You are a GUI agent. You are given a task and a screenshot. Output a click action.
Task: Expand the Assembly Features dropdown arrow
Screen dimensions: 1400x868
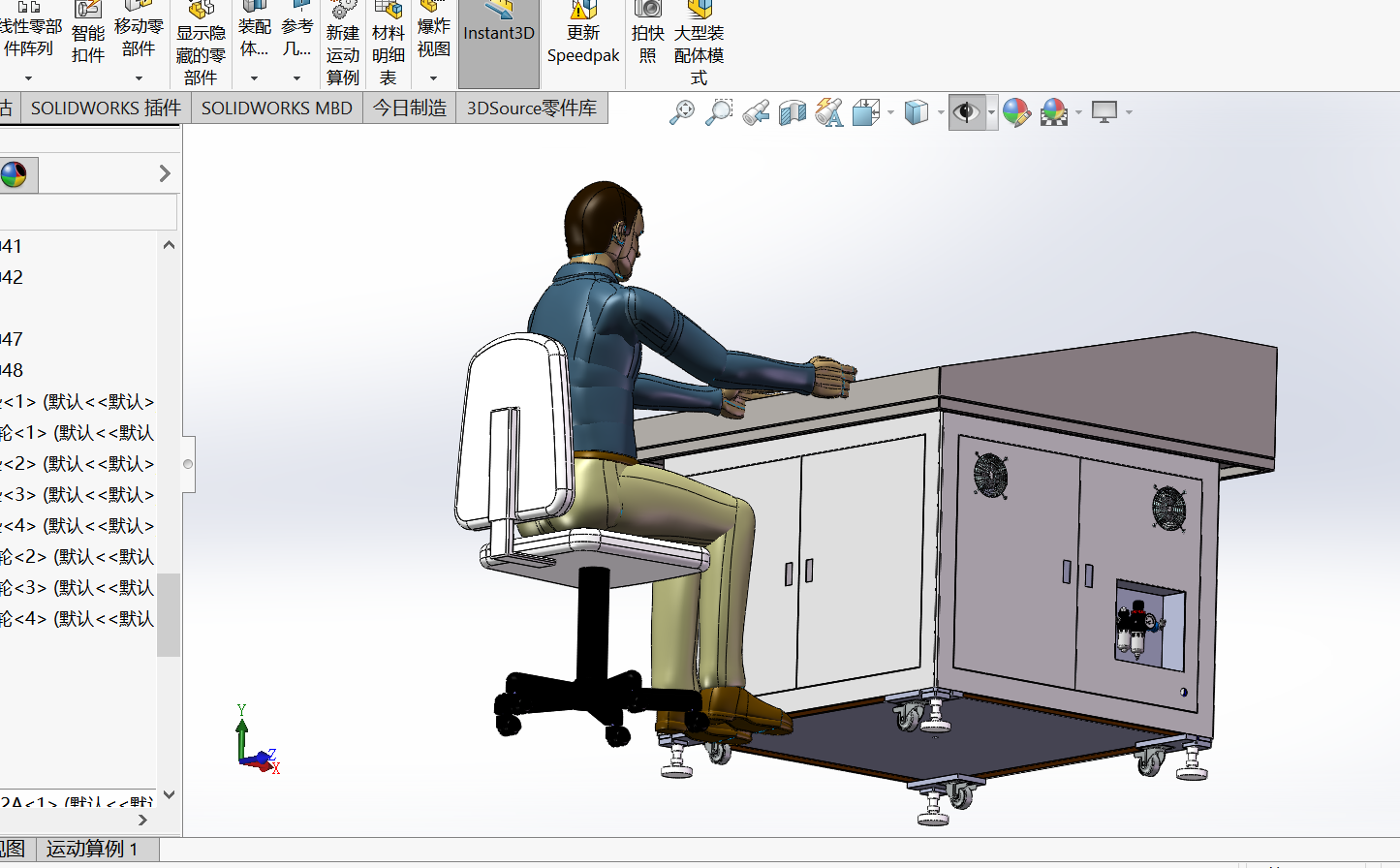click(x=255, y=77)
